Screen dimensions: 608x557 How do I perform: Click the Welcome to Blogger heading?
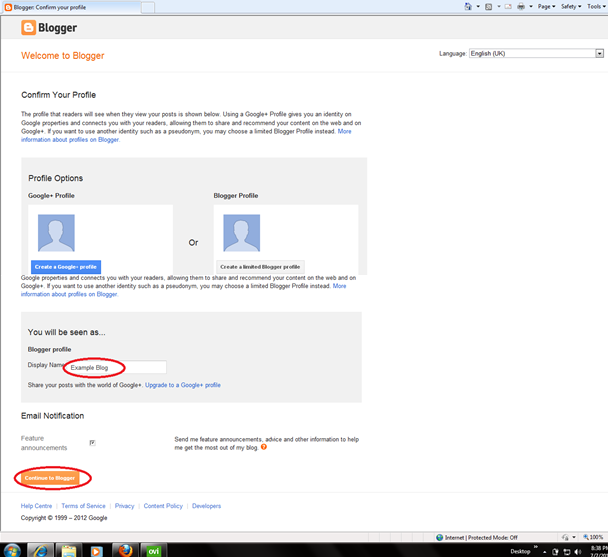click(x=62, y=55)
